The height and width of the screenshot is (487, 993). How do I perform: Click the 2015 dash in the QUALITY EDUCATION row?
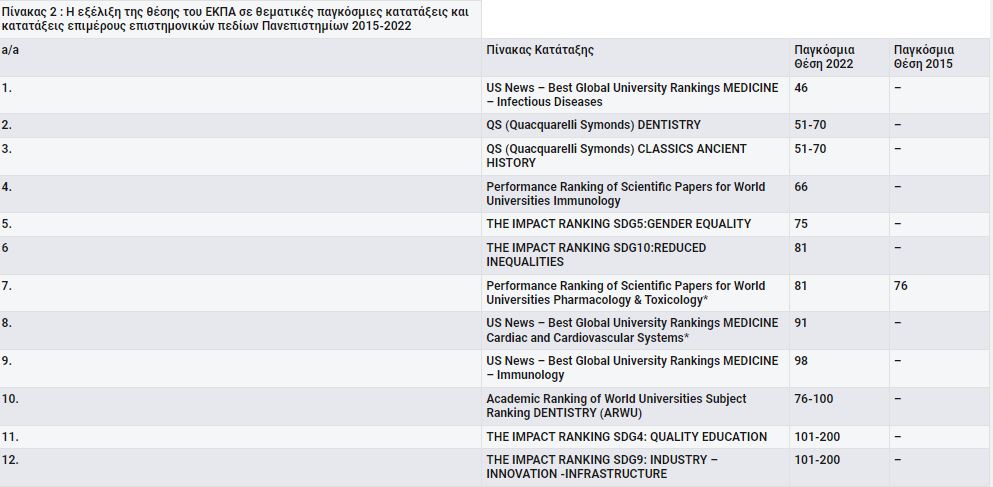[897, 436]
